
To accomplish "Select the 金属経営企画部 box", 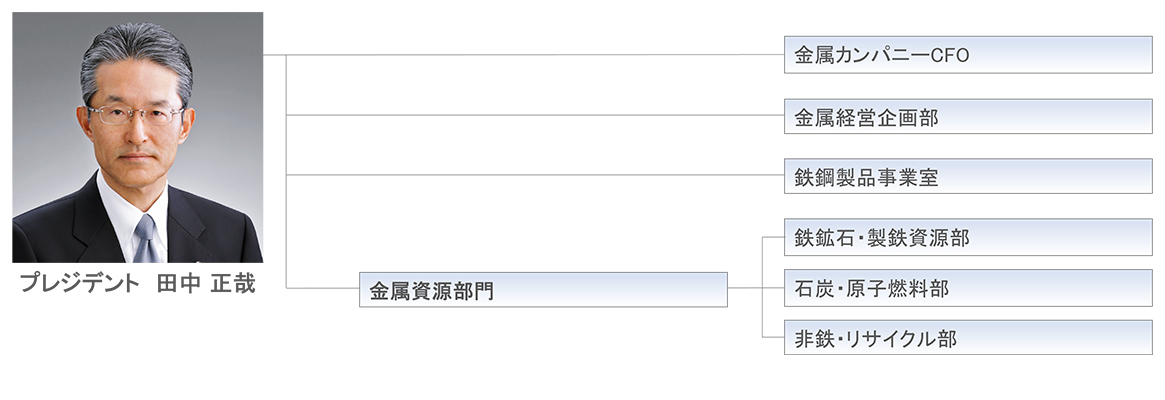I will tap(967, 116).
